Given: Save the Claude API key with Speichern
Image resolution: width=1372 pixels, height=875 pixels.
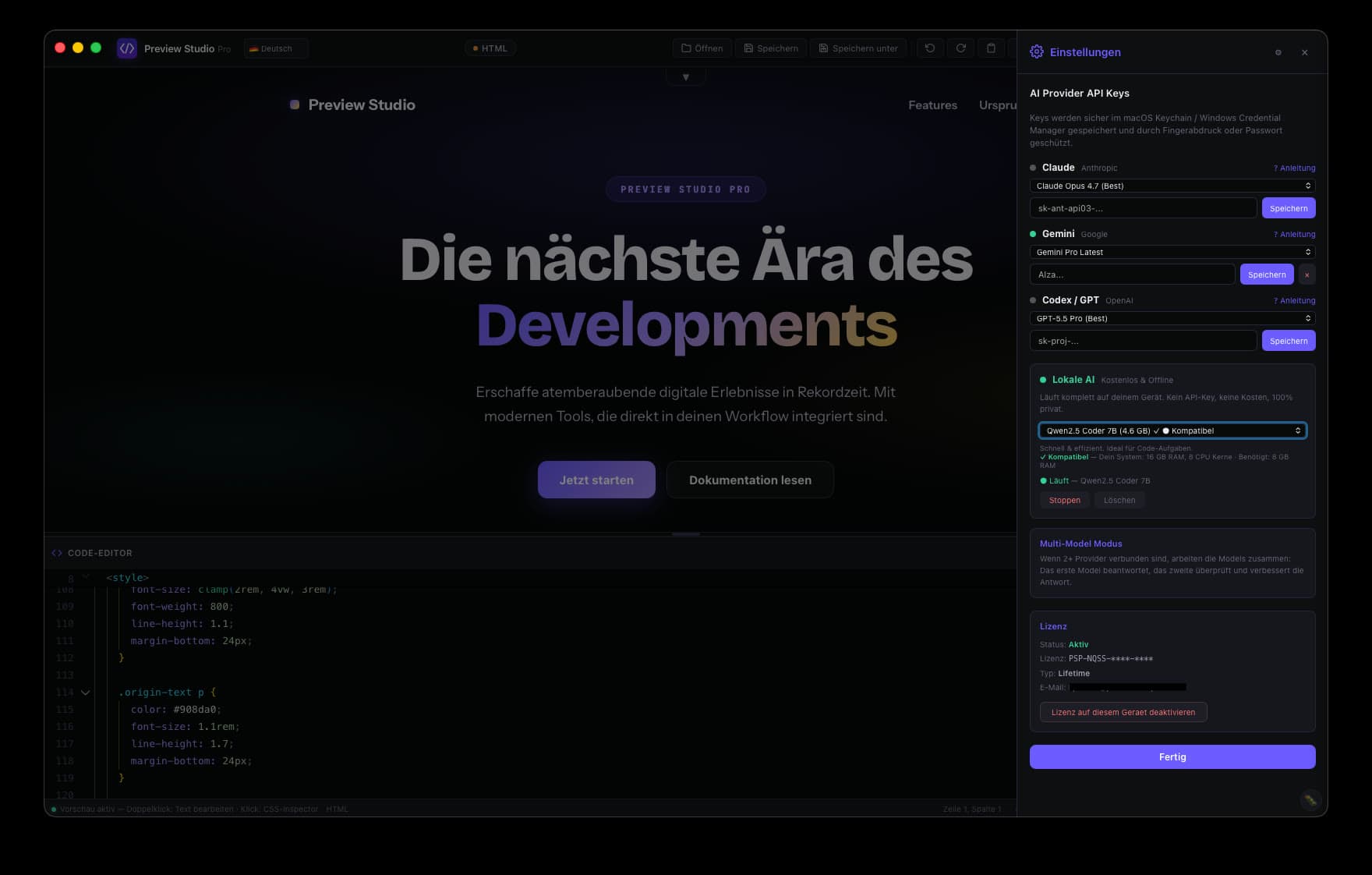Looking at the screenshot, I should (1289, 208).
